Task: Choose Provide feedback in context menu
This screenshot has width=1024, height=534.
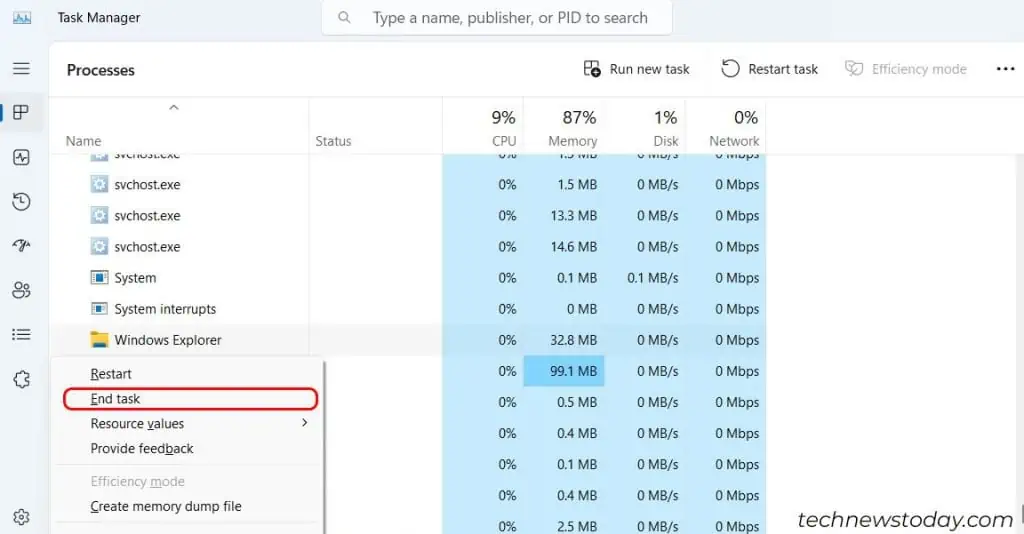Action: 142,448
